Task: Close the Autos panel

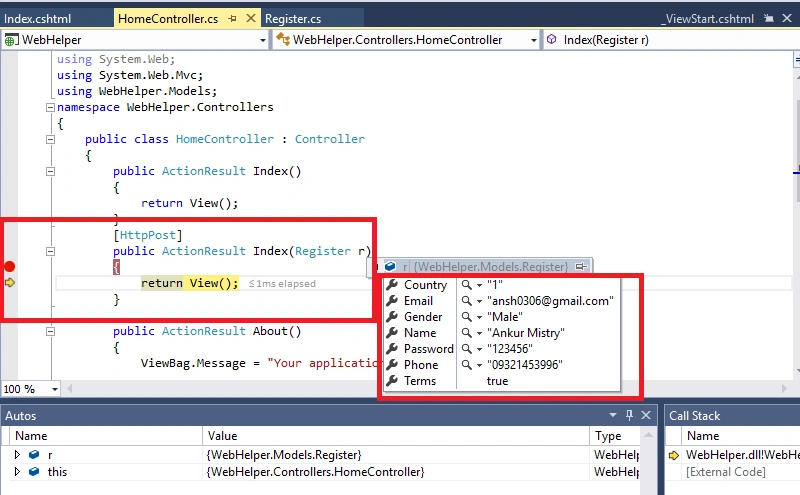Action: click(x=646, y=415)
